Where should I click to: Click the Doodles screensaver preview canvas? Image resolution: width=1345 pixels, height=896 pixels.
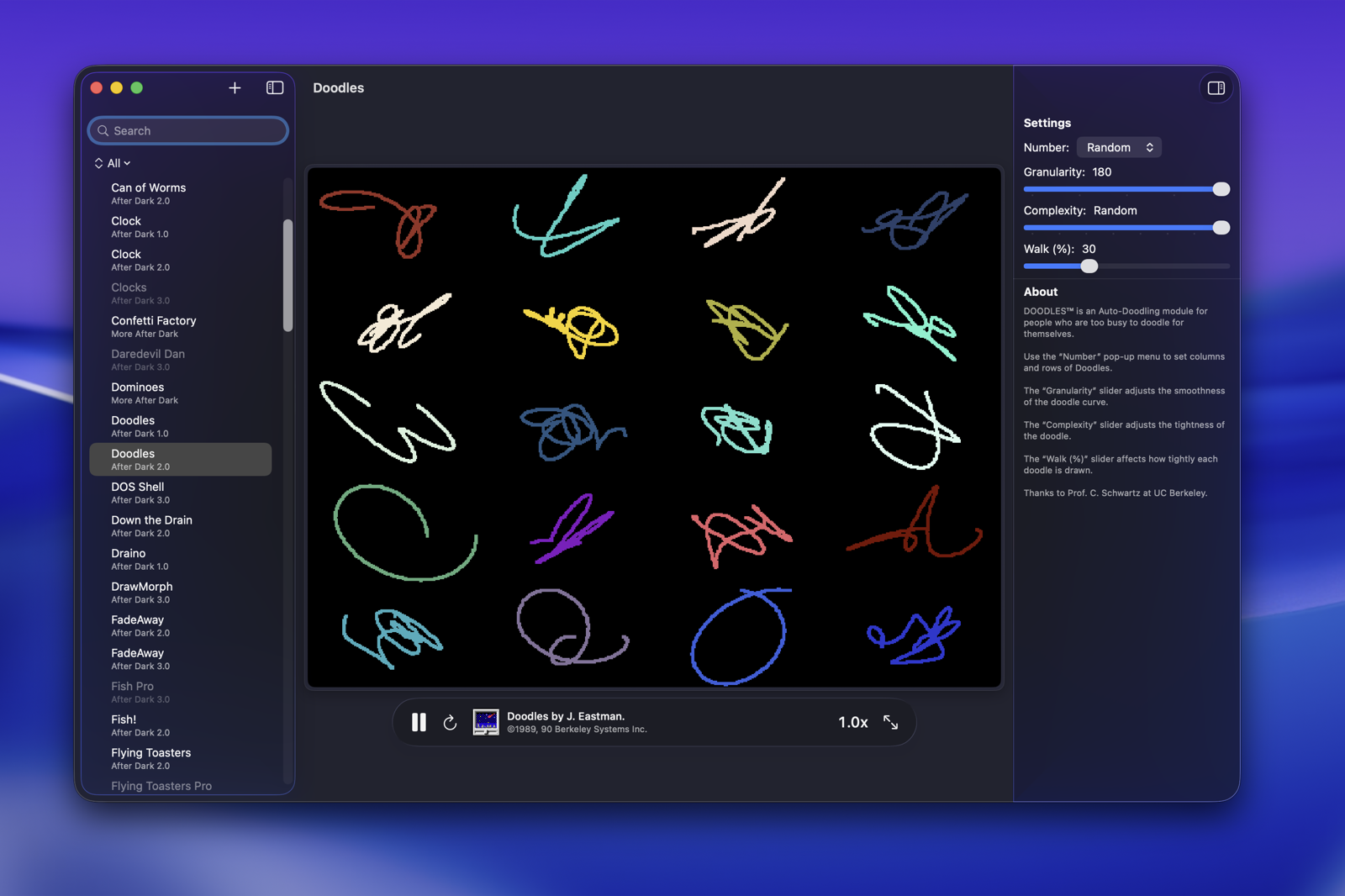654,427
